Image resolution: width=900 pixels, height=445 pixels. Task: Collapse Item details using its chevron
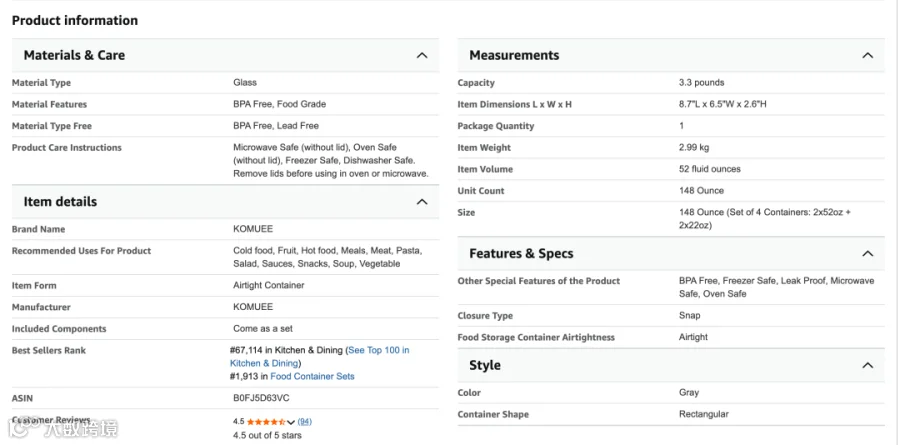pyautogui.click(x=422, y=202)
